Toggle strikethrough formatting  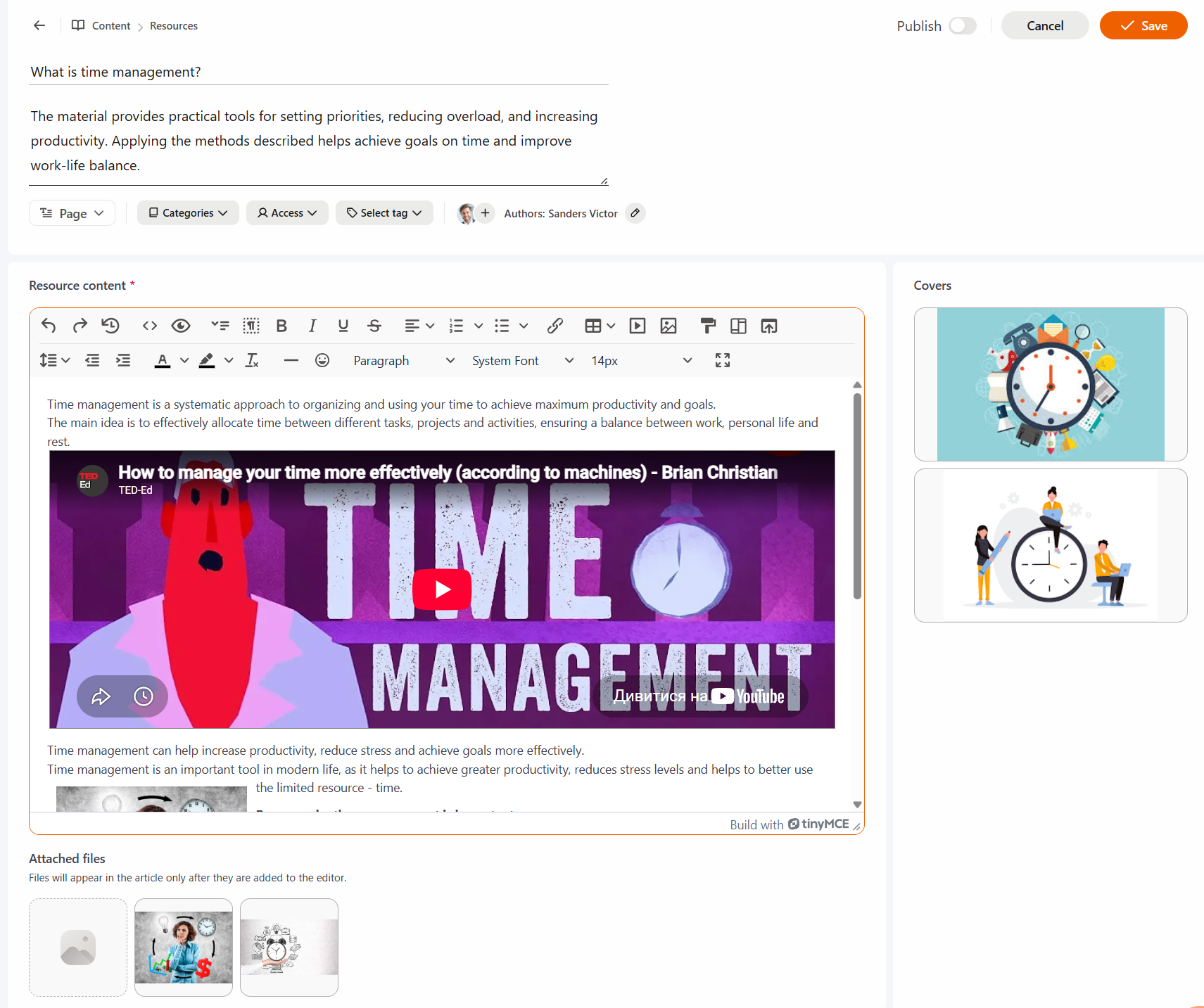point(374,326)
